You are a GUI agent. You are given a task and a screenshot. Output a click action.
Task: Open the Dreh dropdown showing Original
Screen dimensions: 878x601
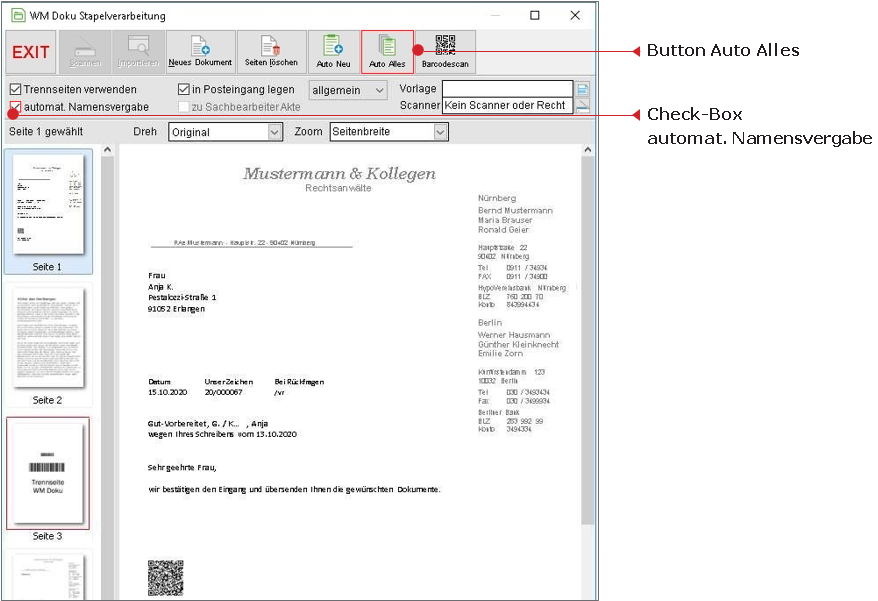[226, 132]
